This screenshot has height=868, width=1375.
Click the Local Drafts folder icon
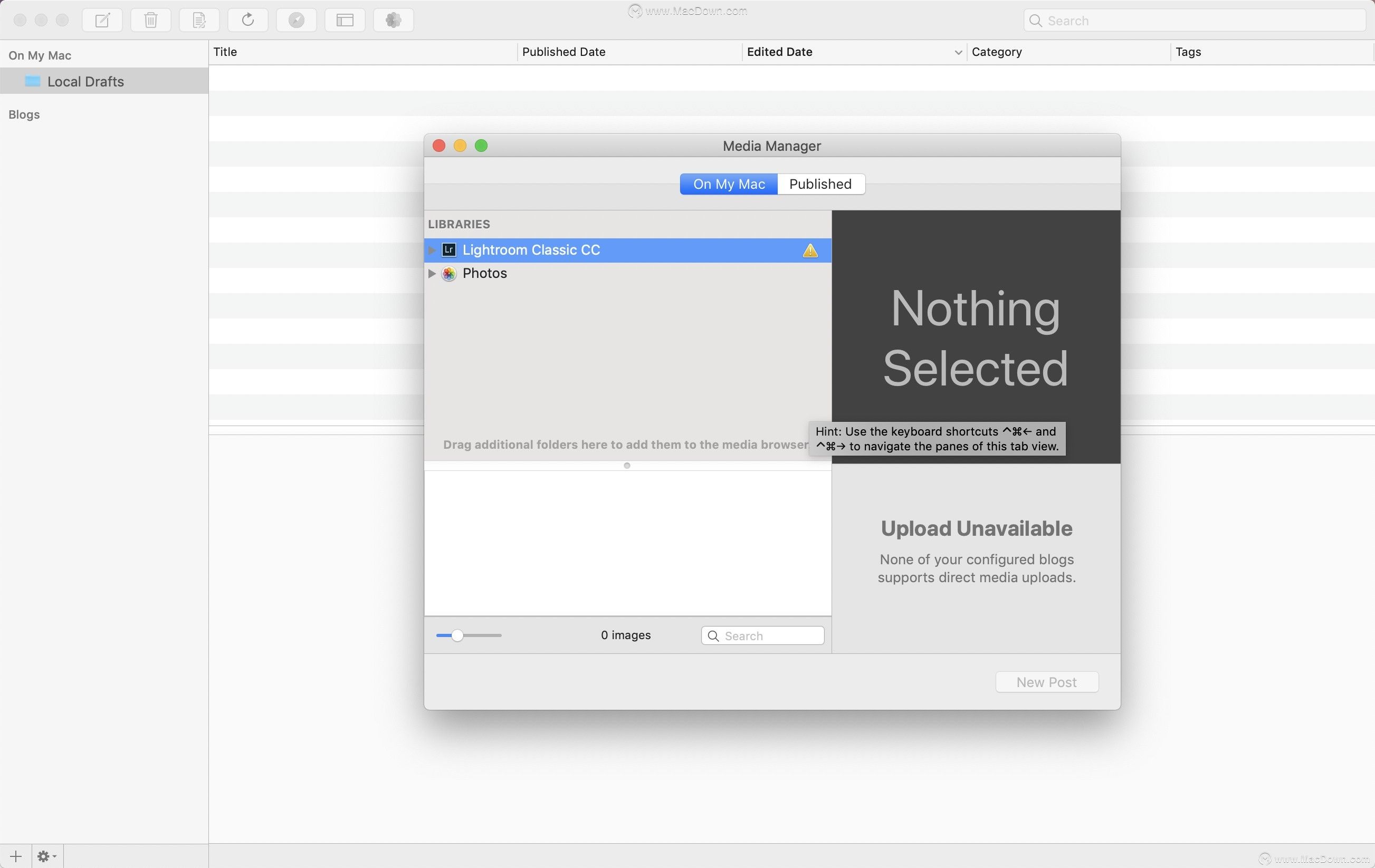pyautogui.click(x=33, y=81)
